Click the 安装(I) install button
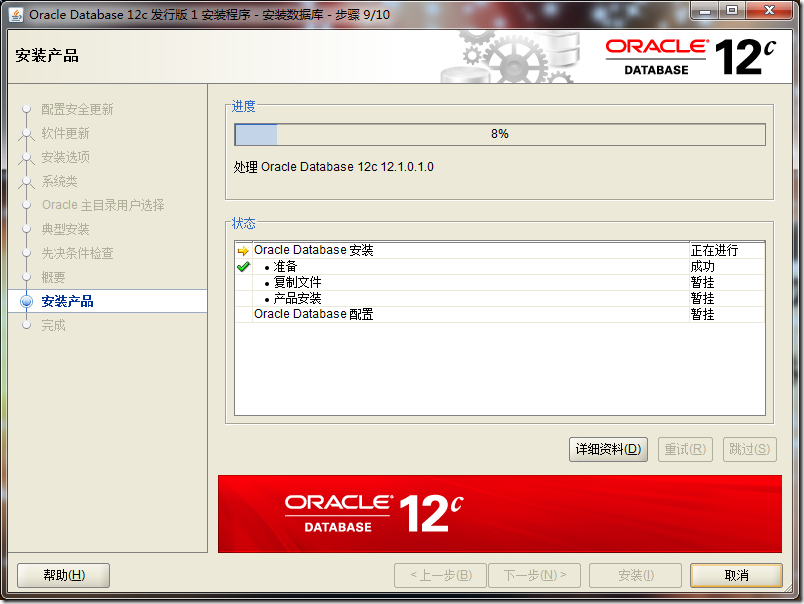Image resolution: width=804 pixels, height=604 pixels. coord(635,575)
